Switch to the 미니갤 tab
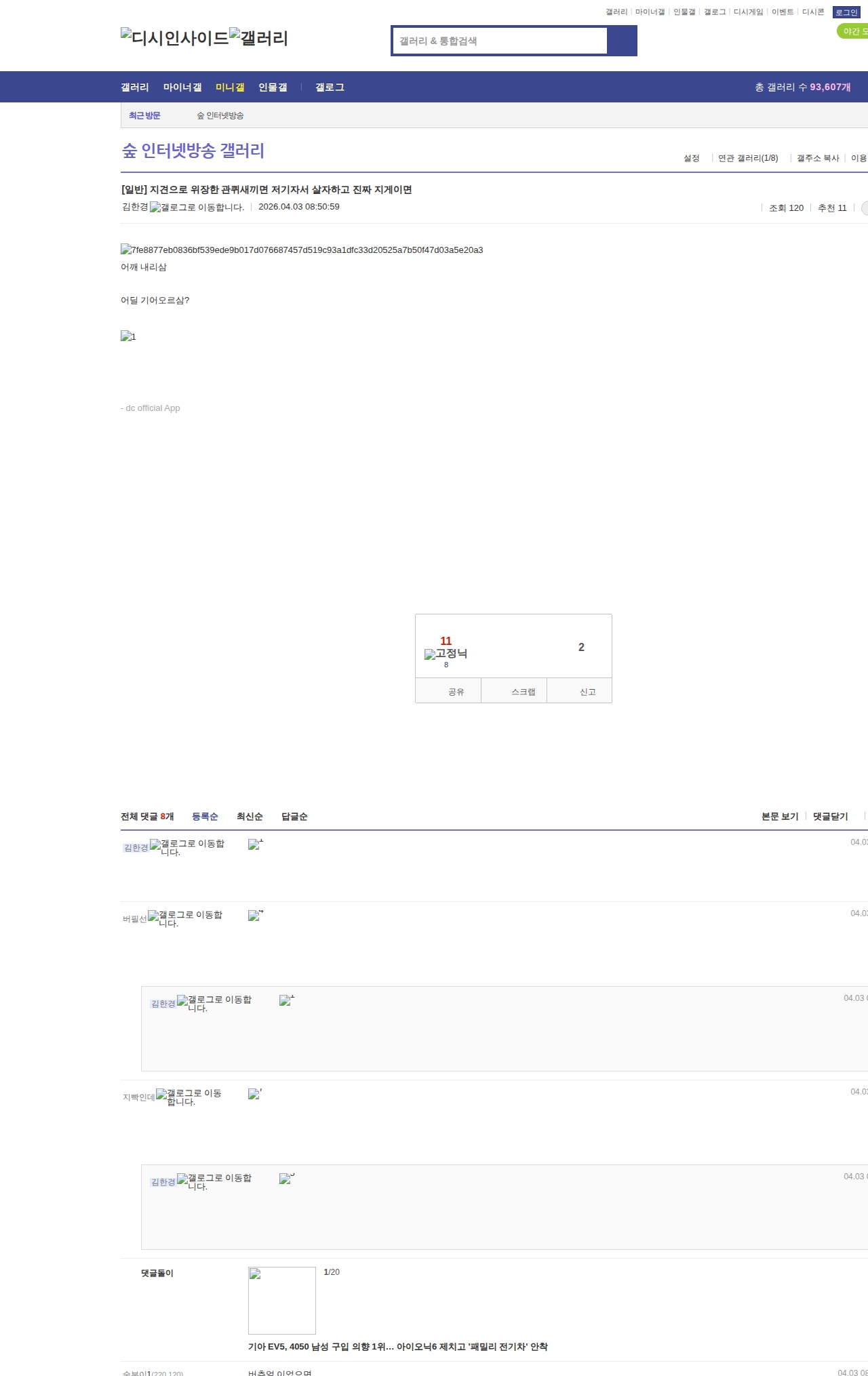This screenshot has width=868, height=1376. tap(230, 87)
